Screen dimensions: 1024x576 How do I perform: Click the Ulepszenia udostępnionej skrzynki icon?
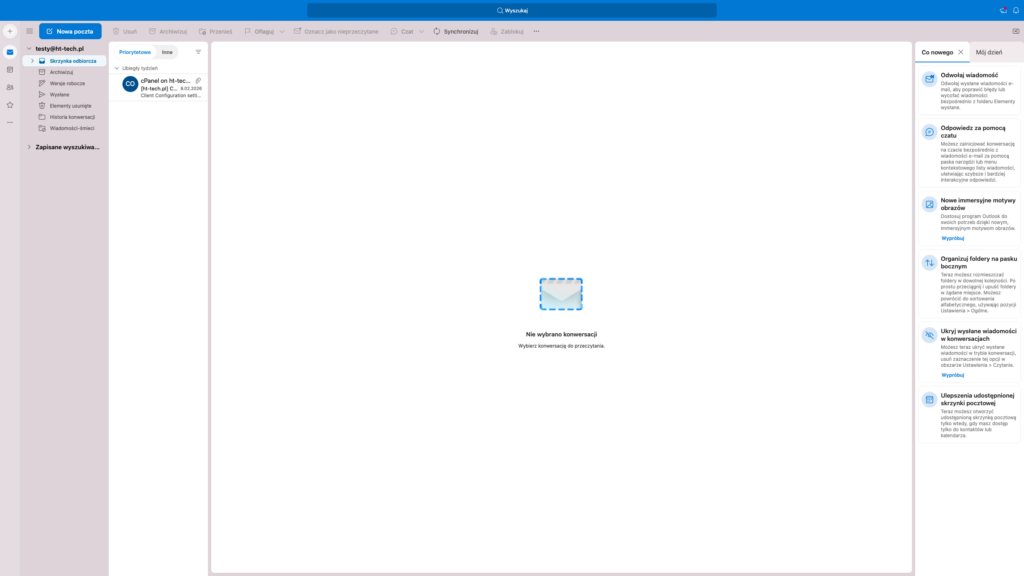pyautogui.click(x=929, y=400)
